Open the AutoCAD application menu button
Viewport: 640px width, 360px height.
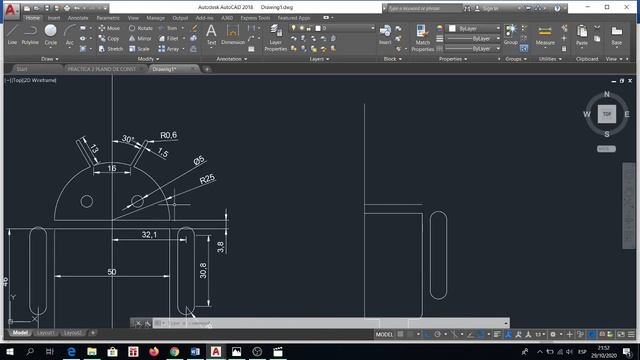coord(11,10)
